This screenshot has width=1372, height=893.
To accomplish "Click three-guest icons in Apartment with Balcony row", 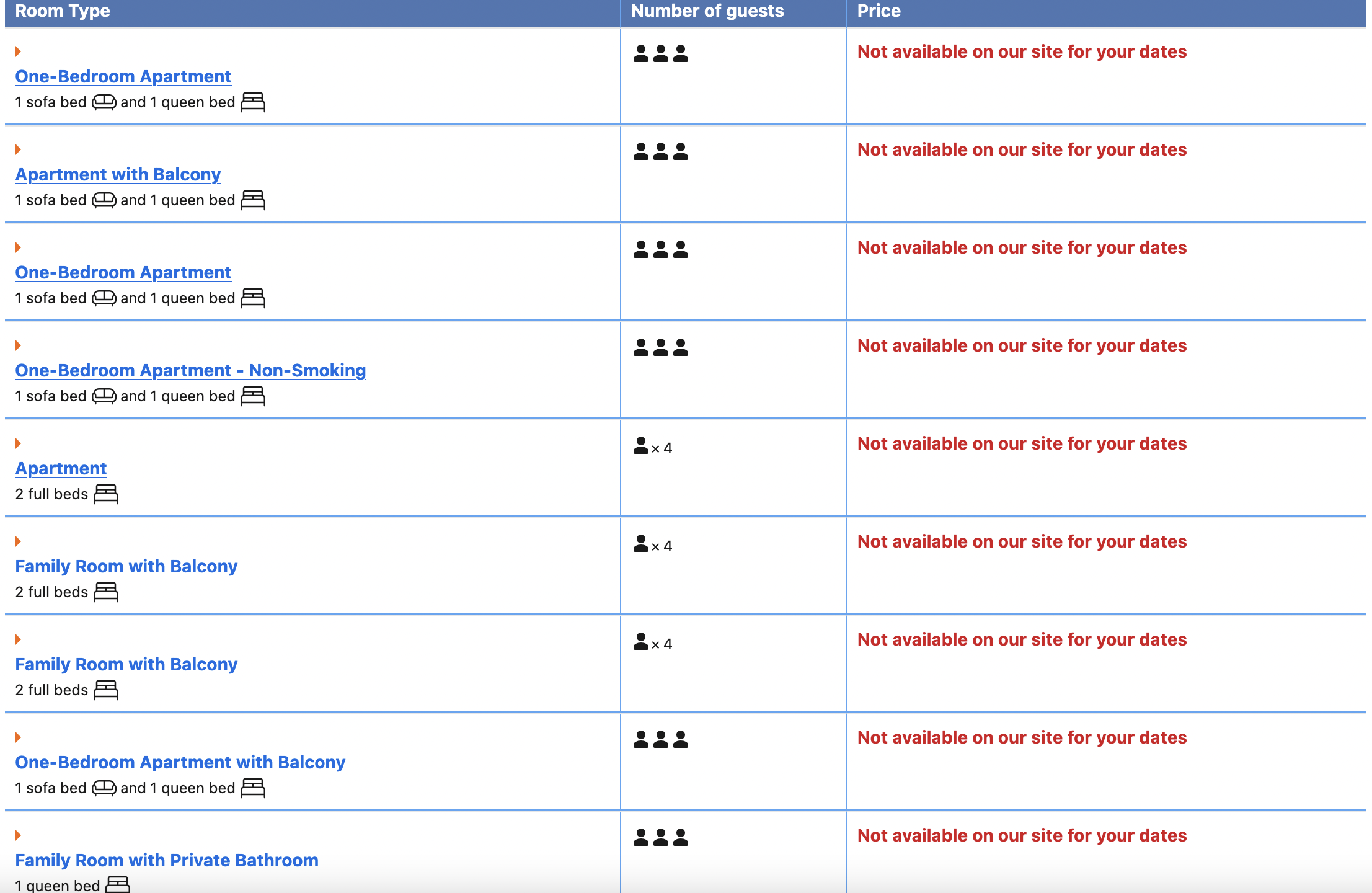I will click(661, 151).
